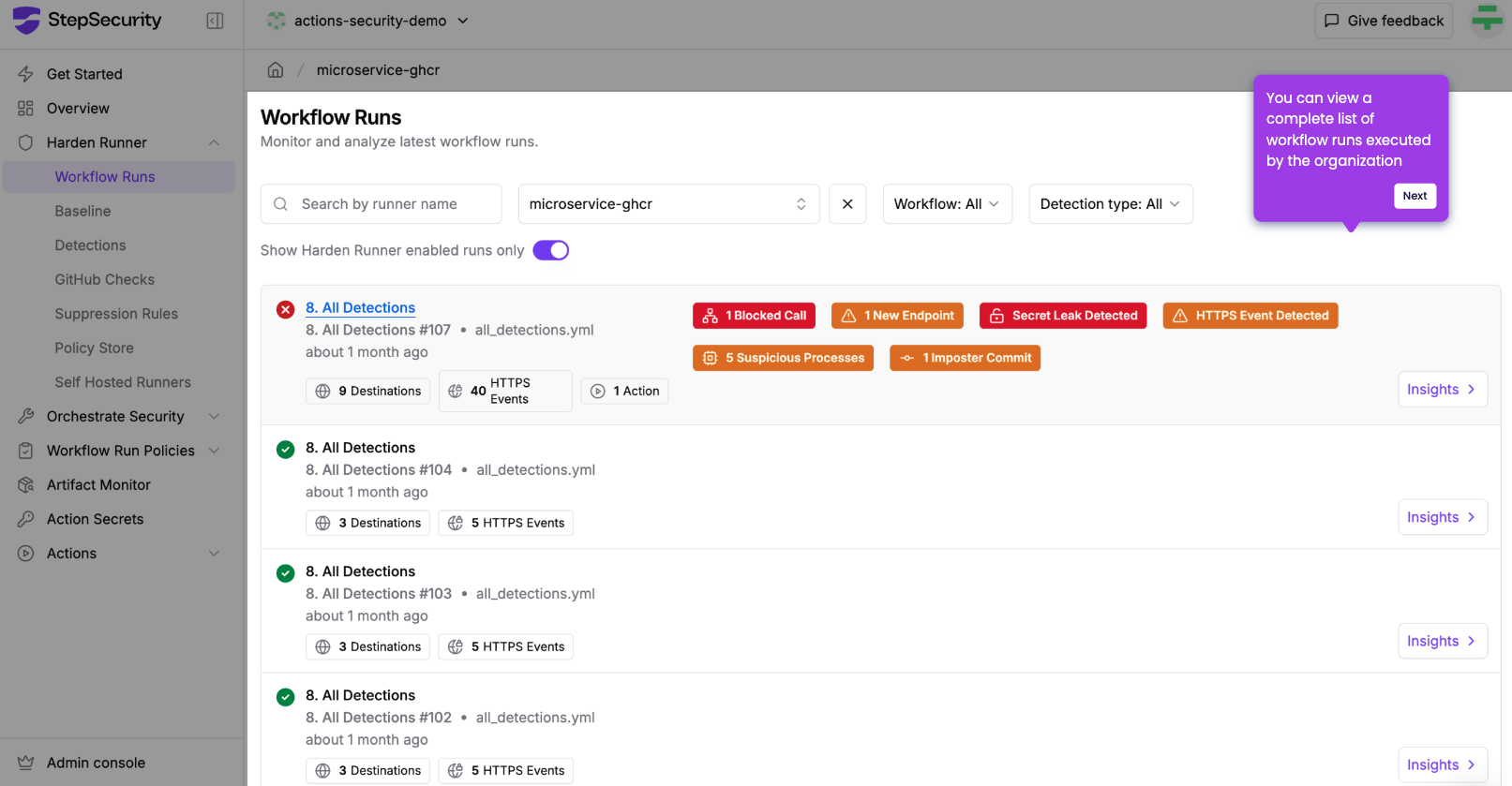
Task: Open Insights for run #104
Action: coord(1443,517)
